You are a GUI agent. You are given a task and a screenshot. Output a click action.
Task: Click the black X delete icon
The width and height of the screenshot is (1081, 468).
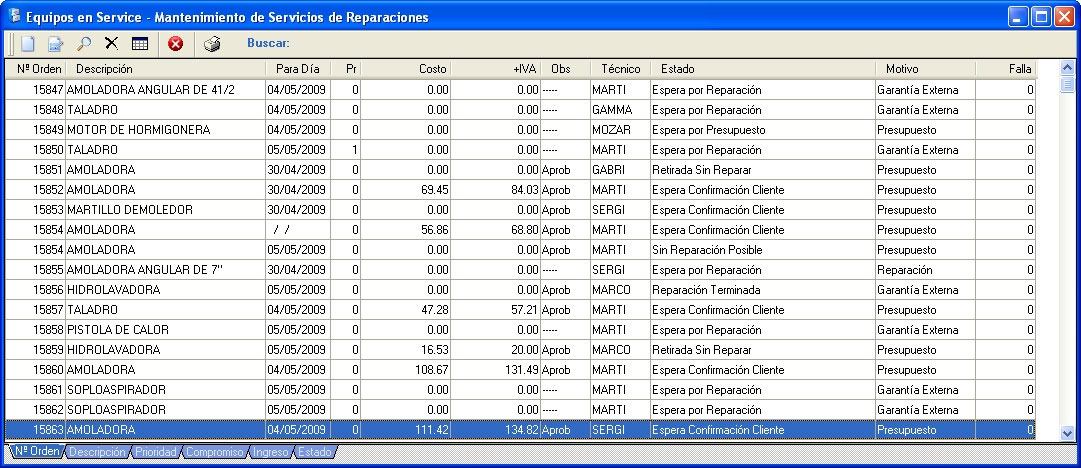coord(111,44)
